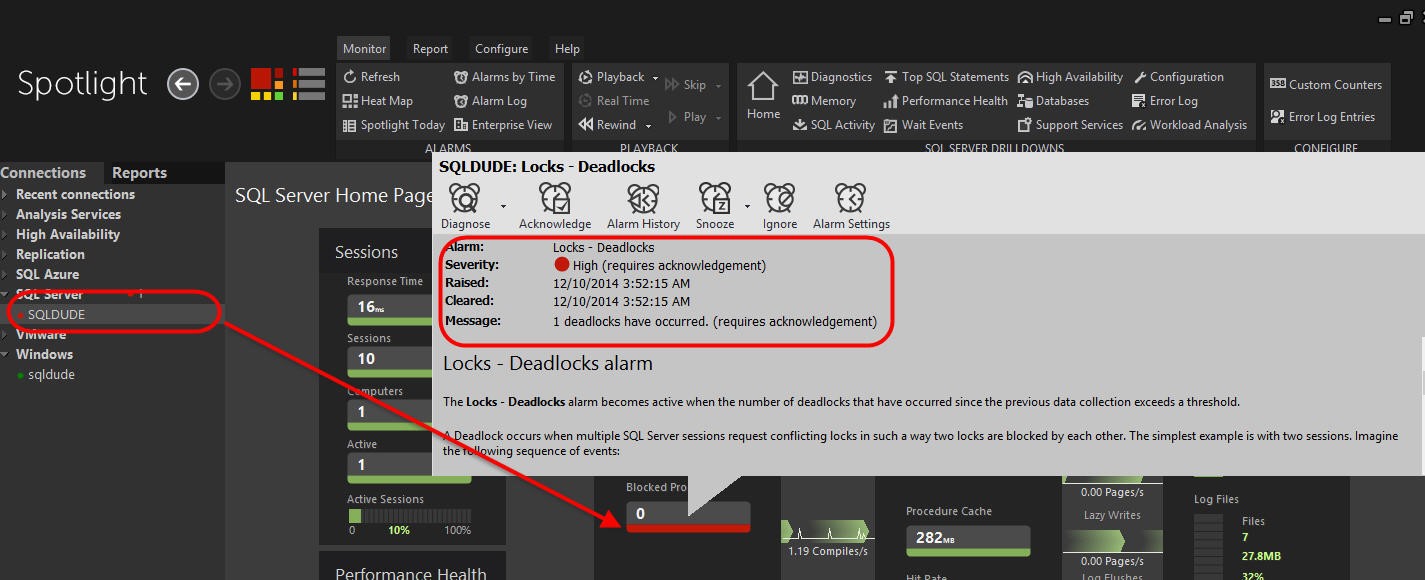
Task: Select SQLDUDE connection in tree
Action: pyautogui.click(x=56, y=314)
